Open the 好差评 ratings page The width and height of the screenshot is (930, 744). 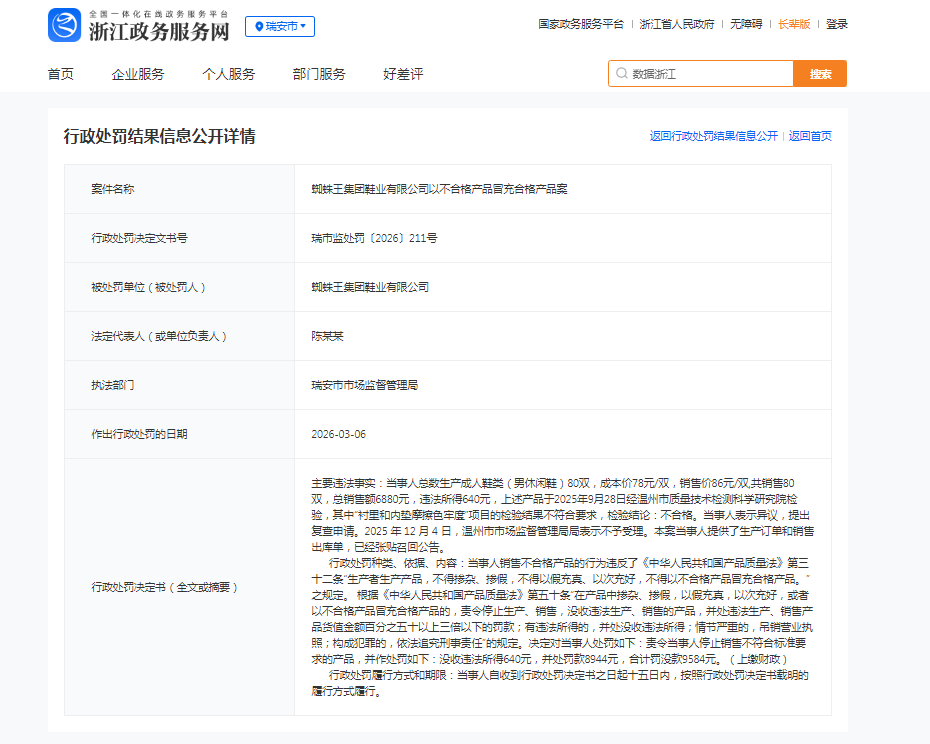(x=403, y=74)
